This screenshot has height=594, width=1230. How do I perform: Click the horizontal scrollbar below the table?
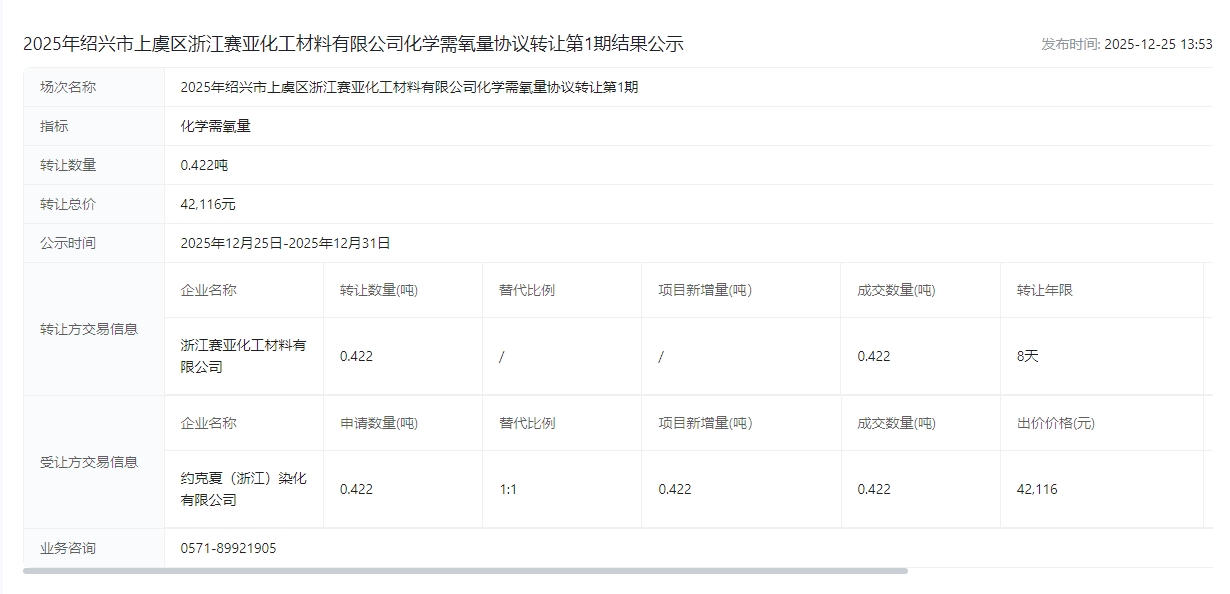[465, 571]
